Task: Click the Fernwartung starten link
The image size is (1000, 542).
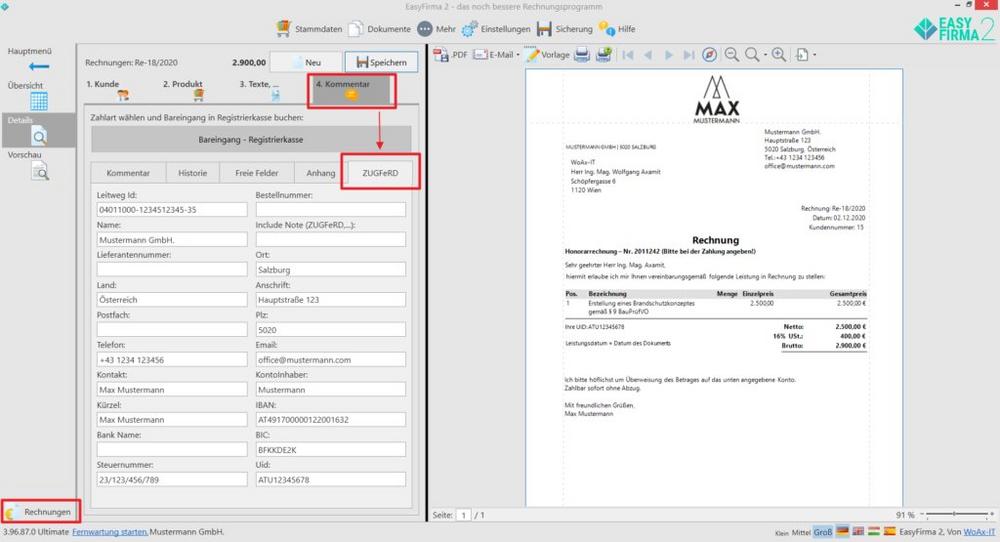Action: click(110, 531)
